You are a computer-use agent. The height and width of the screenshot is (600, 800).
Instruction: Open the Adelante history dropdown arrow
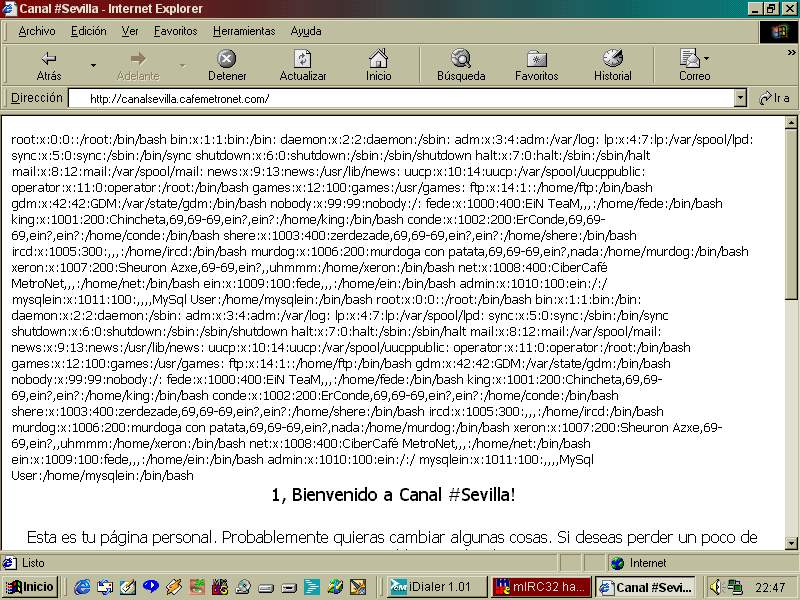pos(182,65)
